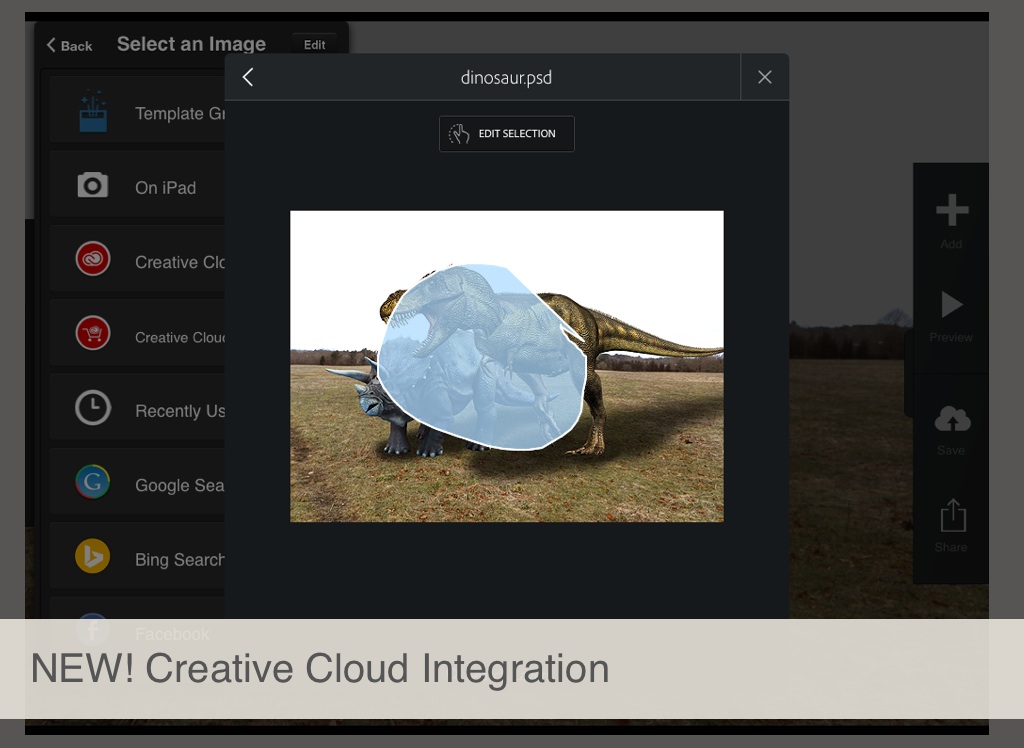Open the Bing Search icon

[93, 557]
